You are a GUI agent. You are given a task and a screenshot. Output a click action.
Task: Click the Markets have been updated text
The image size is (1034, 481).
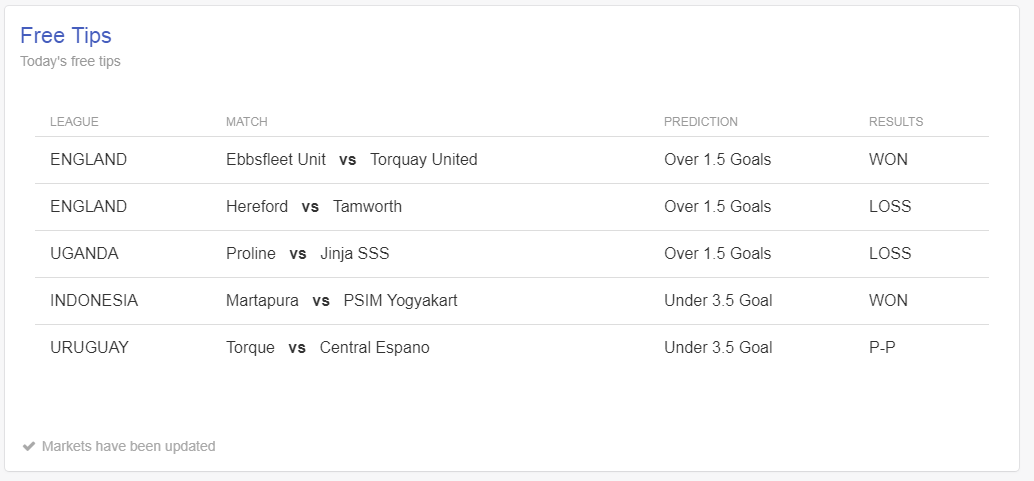[x=129, y=447]
